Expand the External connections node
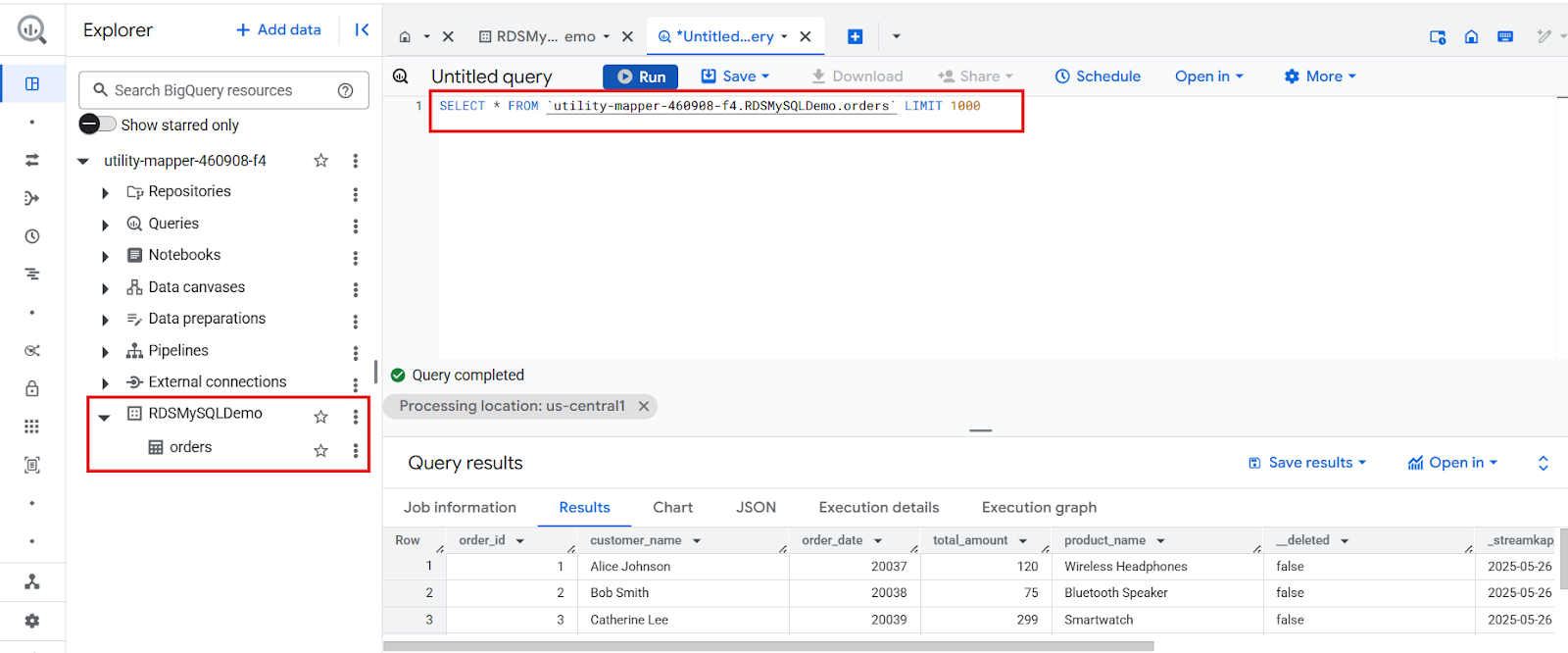Viewport: 1568px width, 653px height. coord(105,383)
